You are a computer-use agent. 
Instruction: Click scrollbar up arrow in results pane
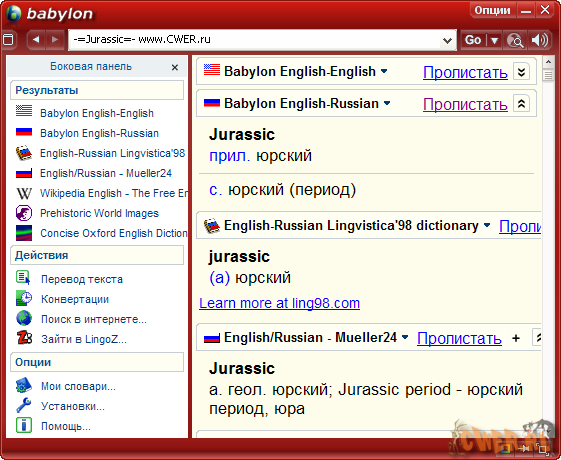(x=548, y=62)
